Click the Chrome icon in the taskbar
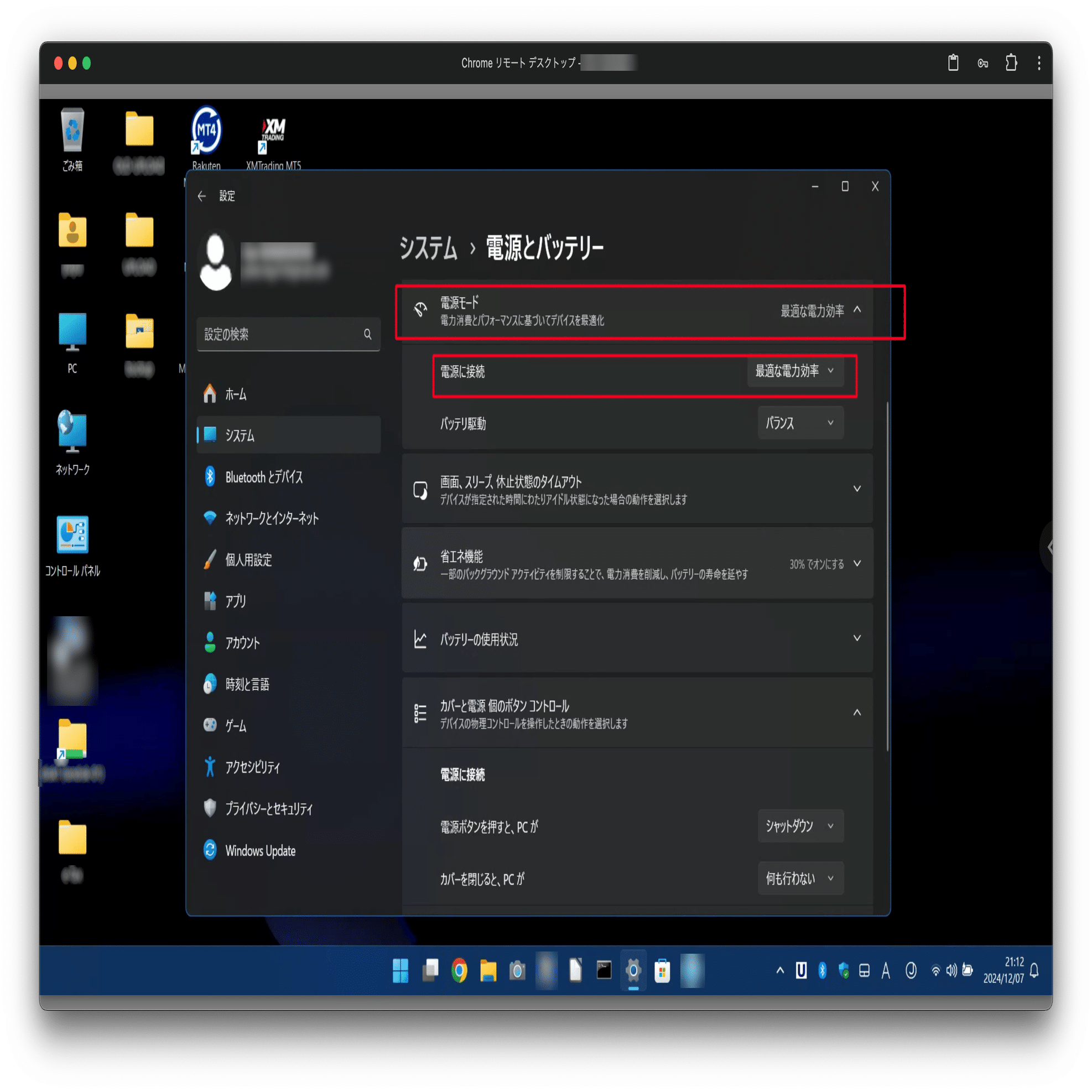 point(459,971)
